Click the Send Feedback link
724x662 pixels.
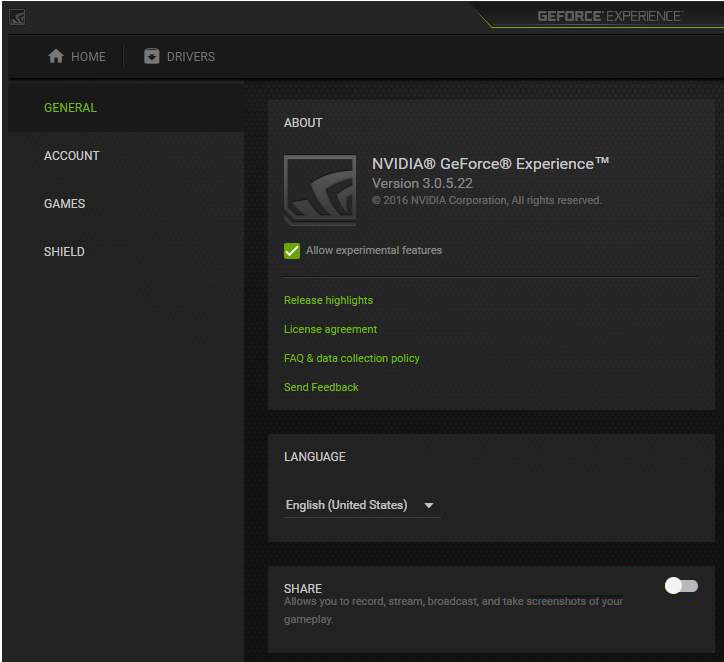point(321,387)
